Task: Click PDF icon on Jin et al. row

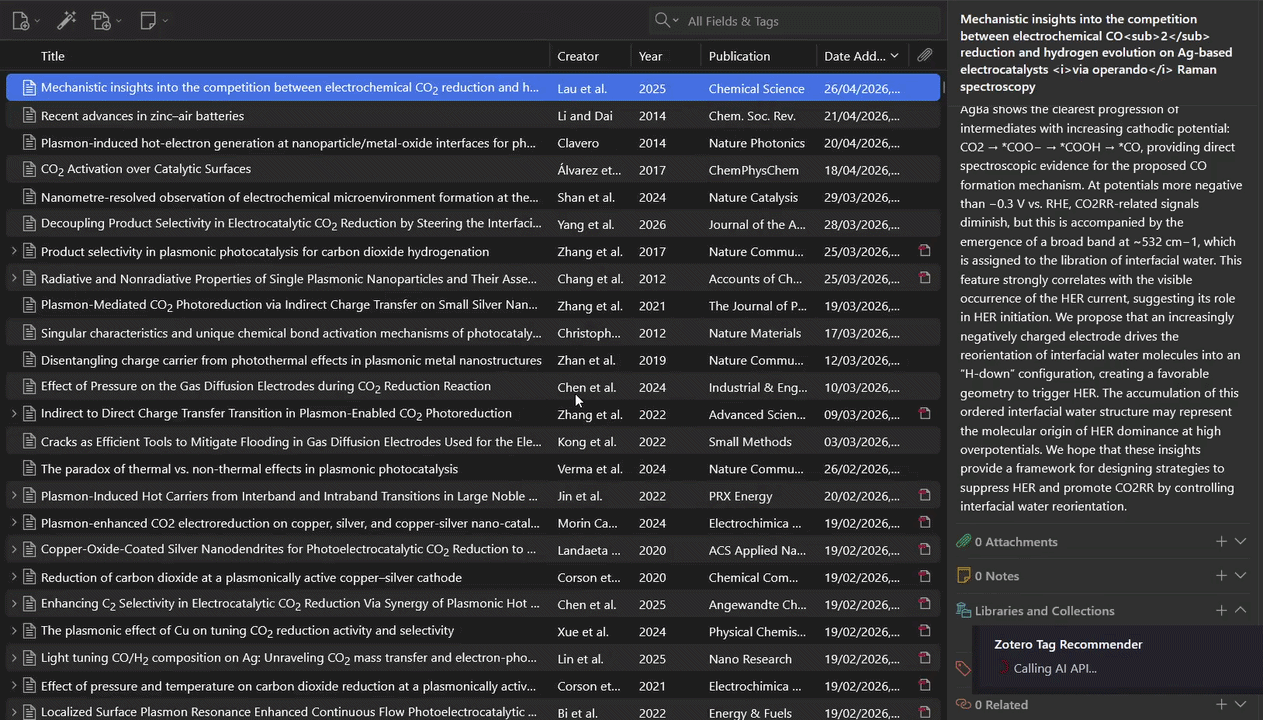Action: 925,495
